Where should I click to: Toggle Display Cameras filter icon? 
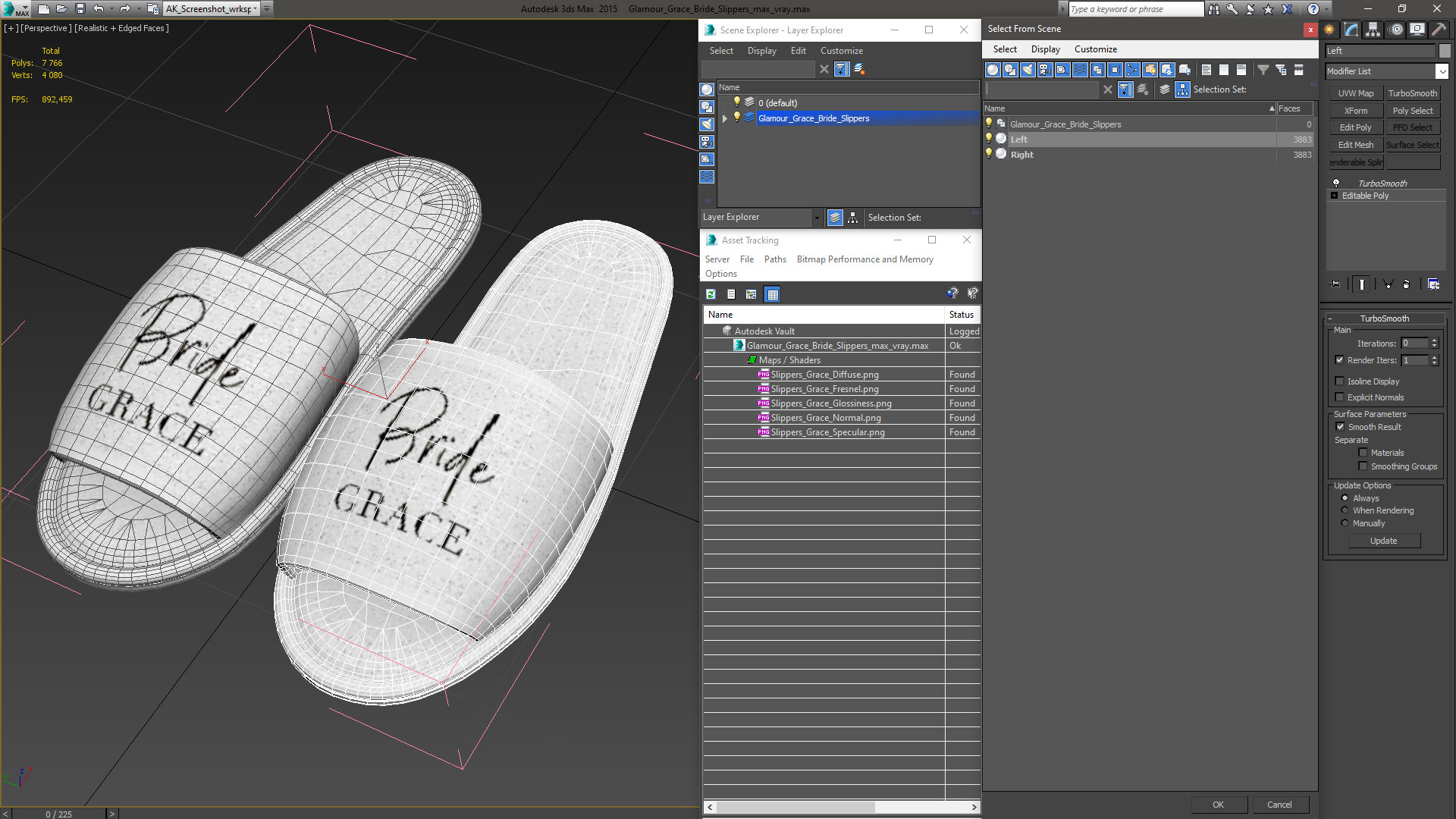(1045, 70)
